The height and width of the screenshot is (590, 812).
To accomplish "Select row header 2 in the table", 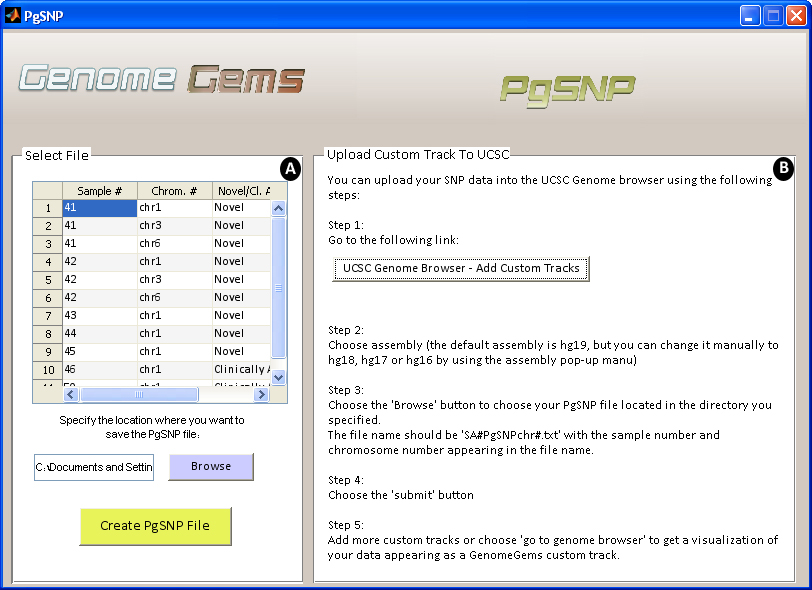I will (48, 226).
